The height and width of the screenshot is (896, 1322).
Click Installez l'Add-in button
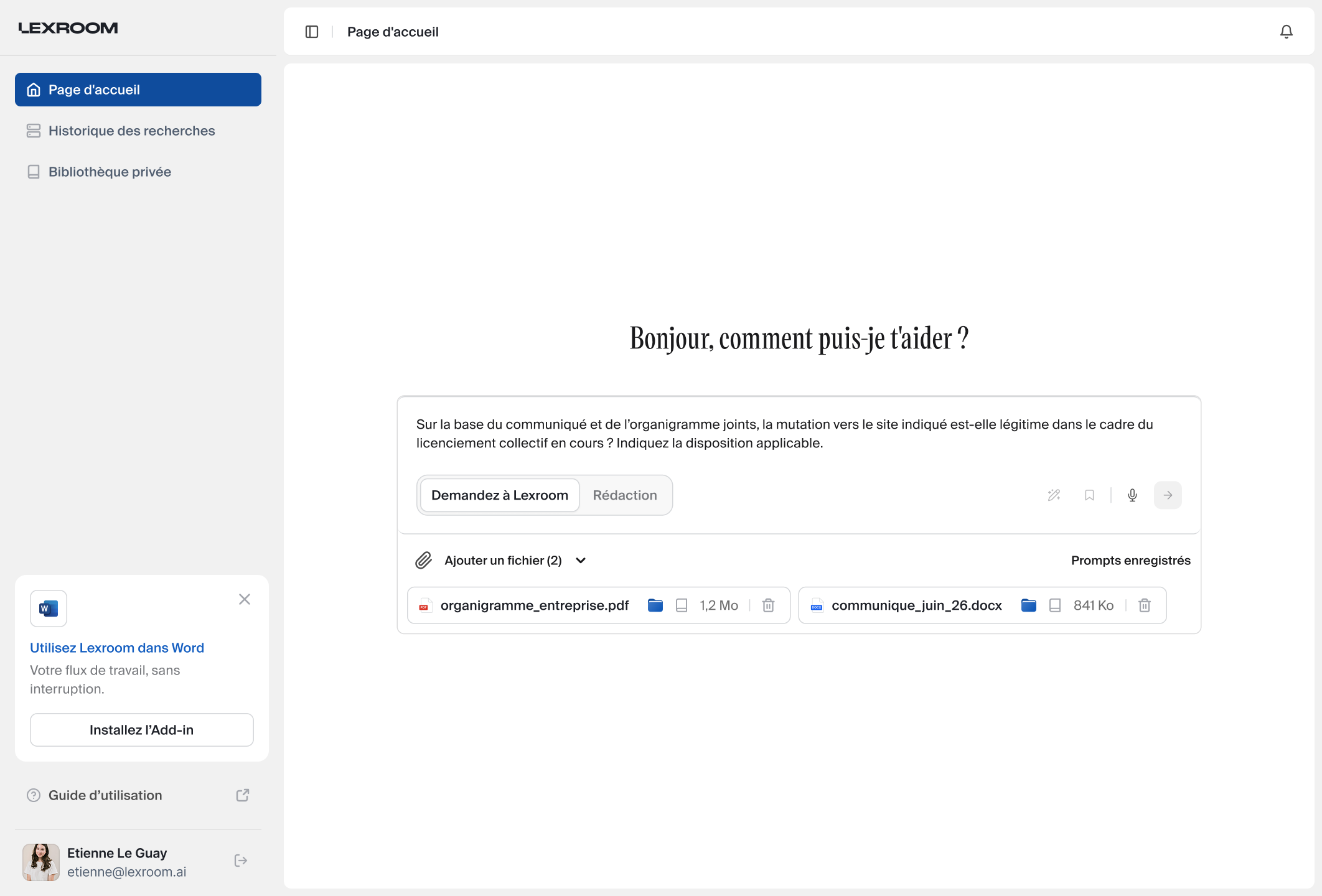[142, 730]
